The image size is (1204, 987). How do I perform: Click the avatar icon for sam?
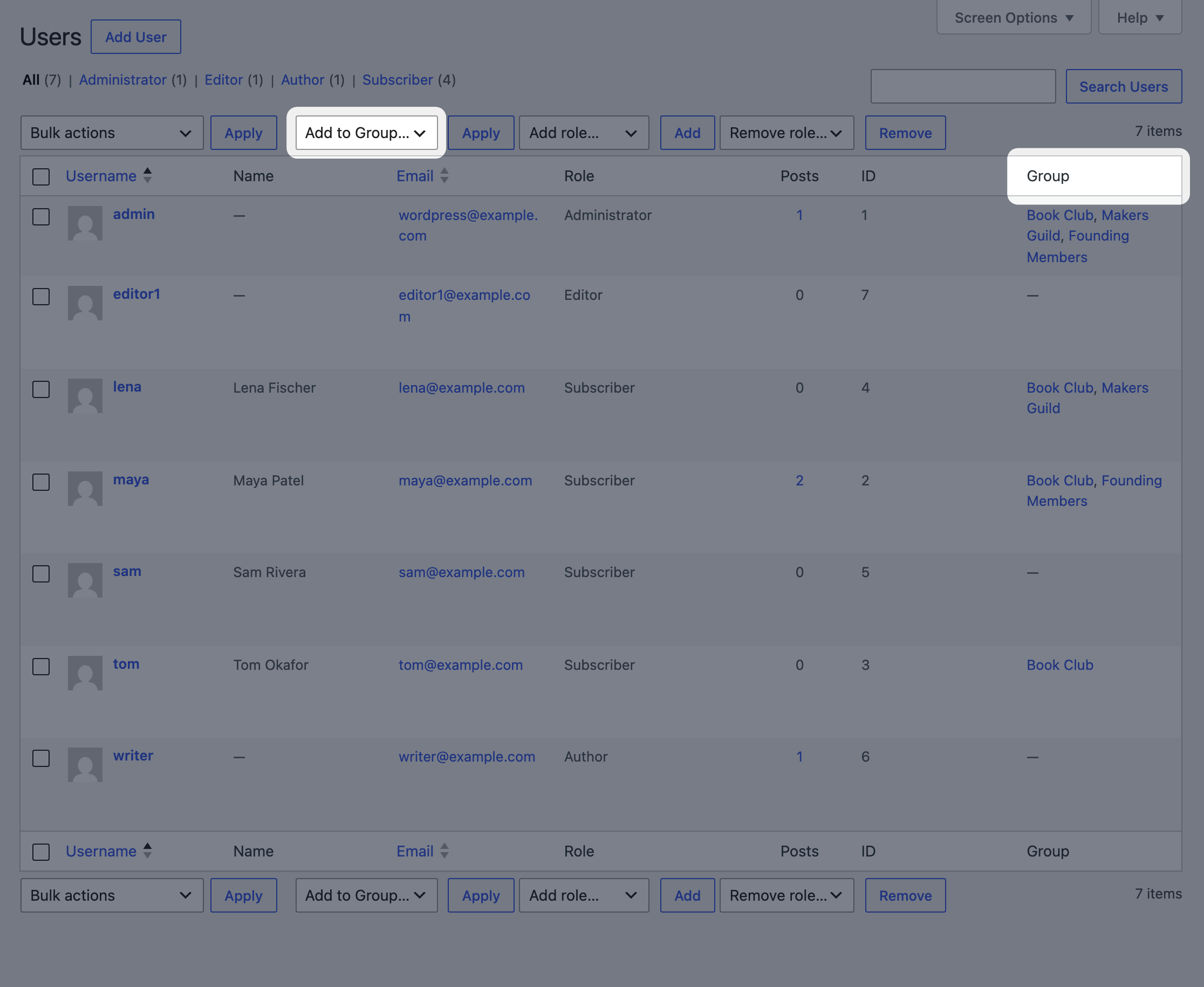tap(85, 580)
